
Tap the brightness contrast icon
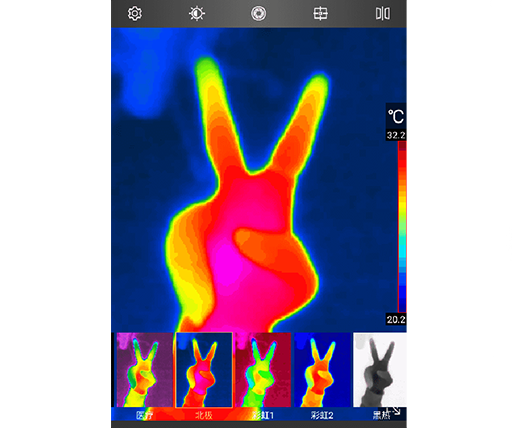pyautogui.click(x=197, y=14)
